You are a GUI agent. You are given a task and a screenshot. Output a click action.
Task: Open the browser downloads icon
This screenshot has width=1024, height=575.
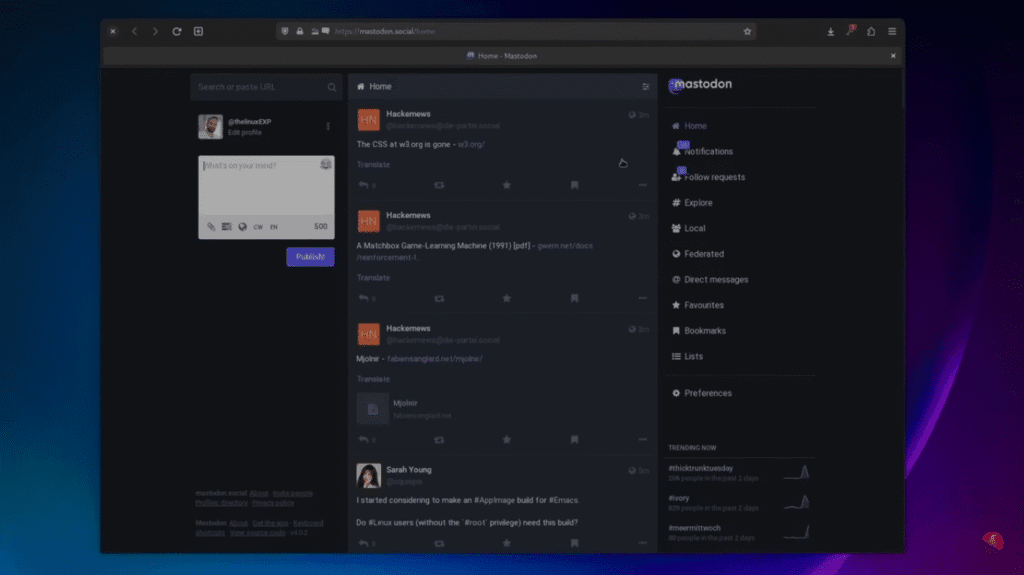coord(830,31)
